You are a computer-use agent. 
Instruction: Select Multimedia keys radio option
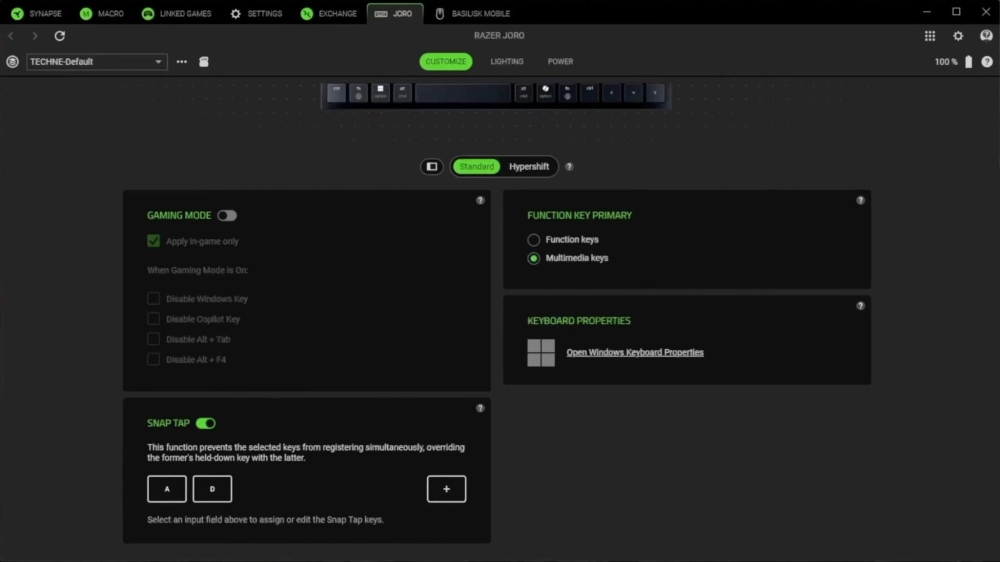click(x=533, y=258)
